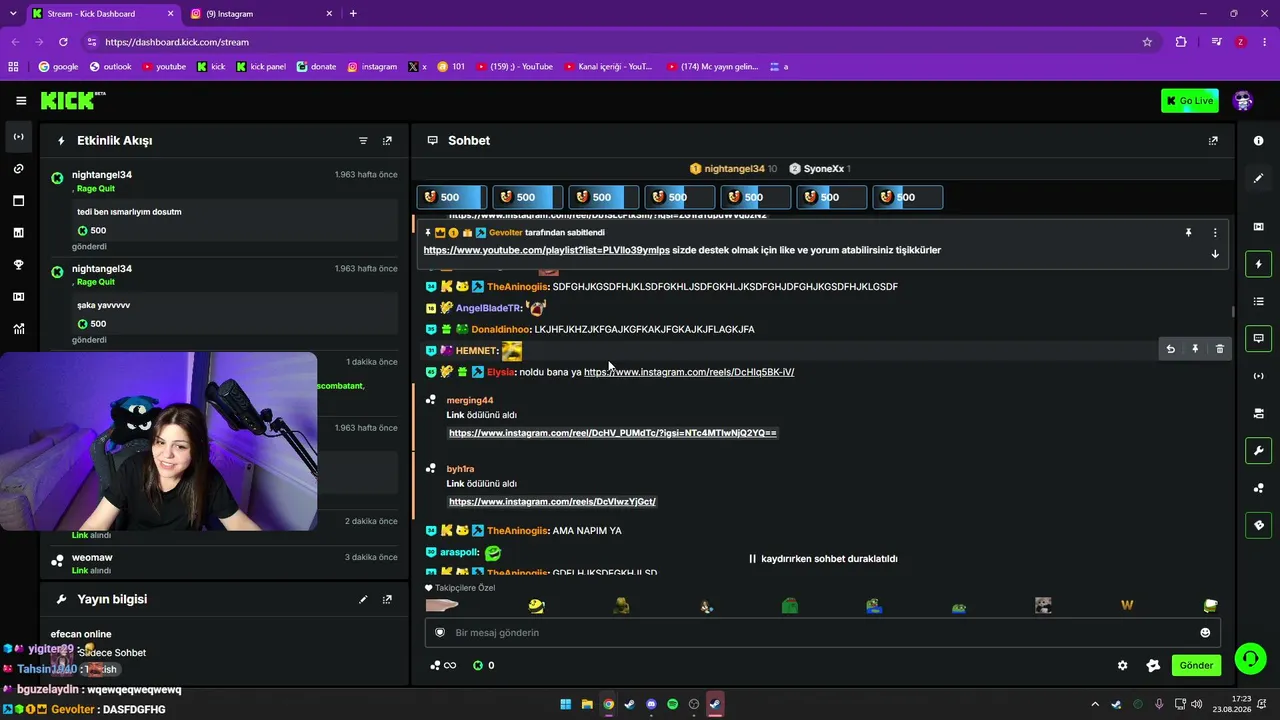The height and width of the screenshot is (720, 1280).
Task: Toggle the wrench stream info panel button
Action: tap(1258, 451)
